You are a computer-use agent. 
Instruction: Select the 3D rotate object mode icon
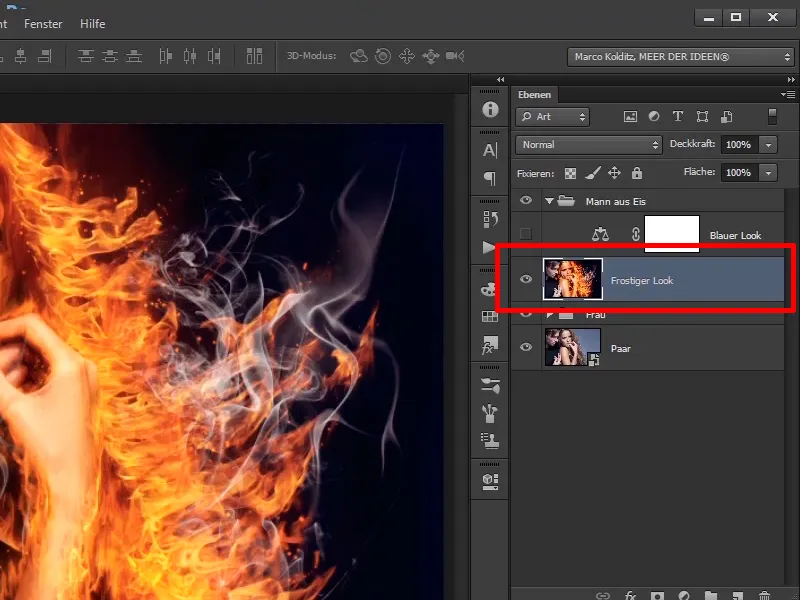coord(359,56)
